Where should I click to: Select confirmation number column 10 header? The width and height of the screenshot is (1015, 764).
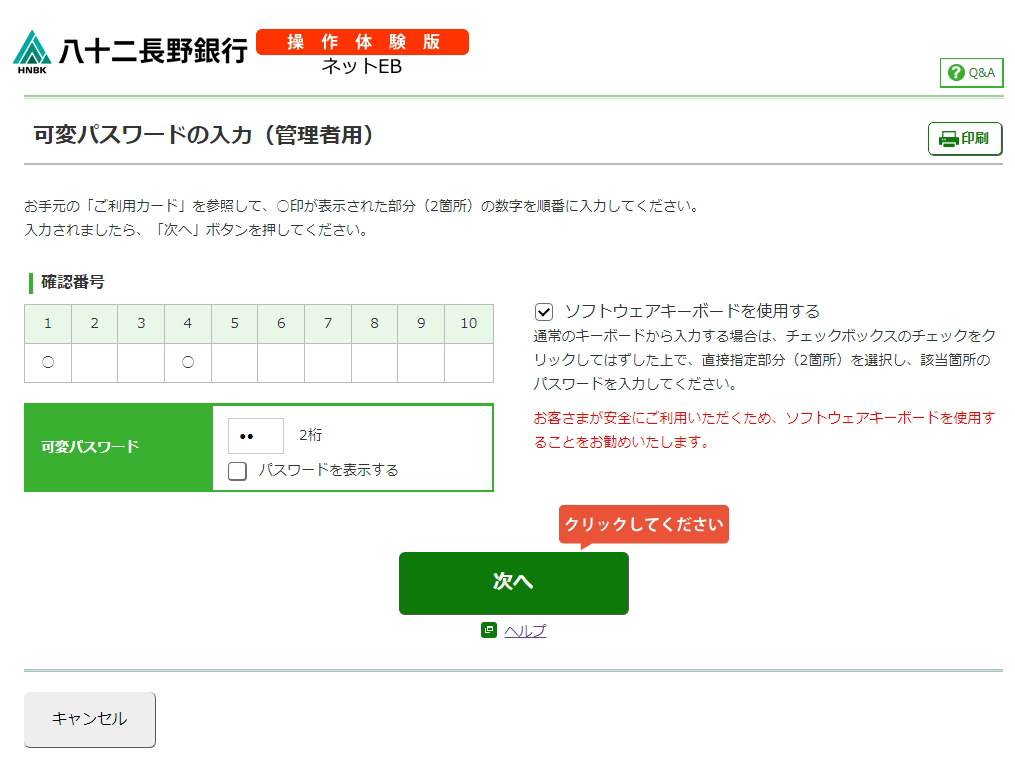point(469,323)
